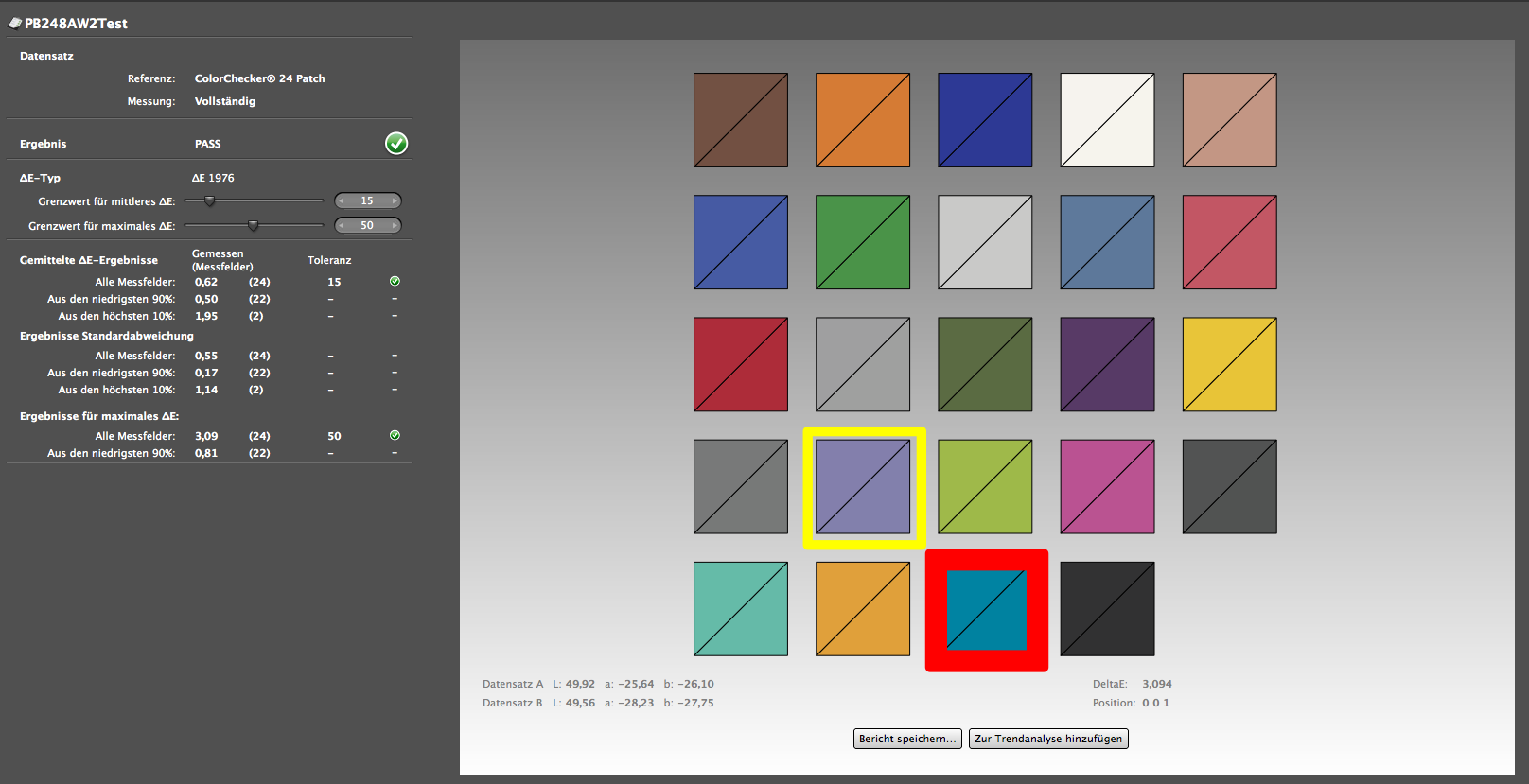Select the turquoise patch in the bottom row

point(740,609)
